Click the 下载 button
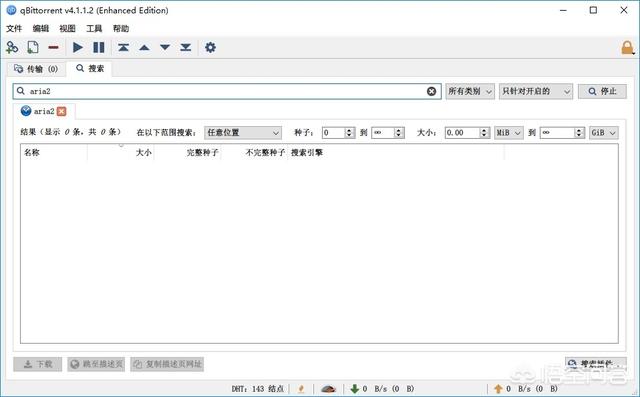The width and height of the screenshot is (640, 397). coord(38,364)
